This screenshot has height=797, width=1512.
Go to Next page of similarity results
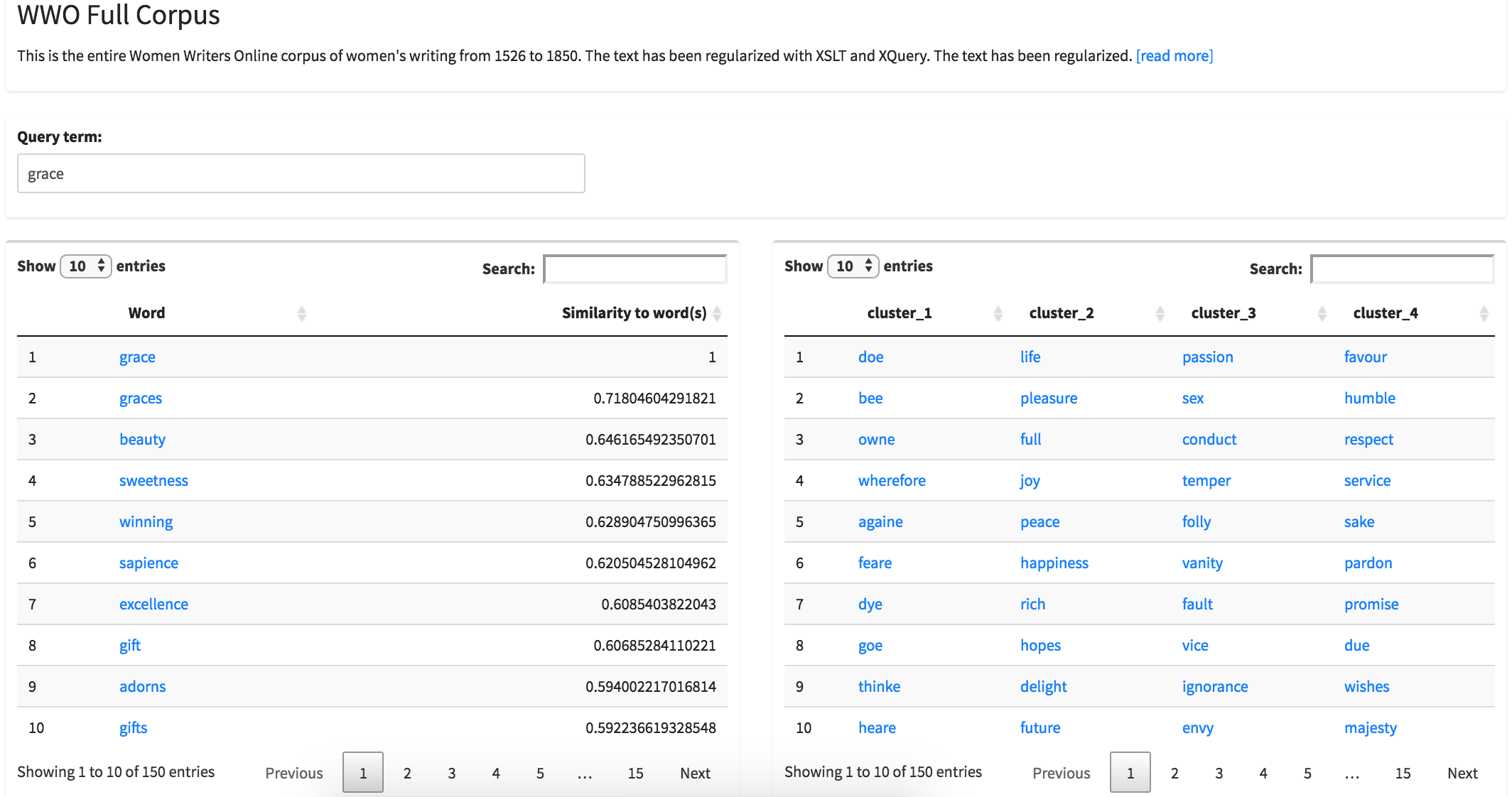point(694,773)
